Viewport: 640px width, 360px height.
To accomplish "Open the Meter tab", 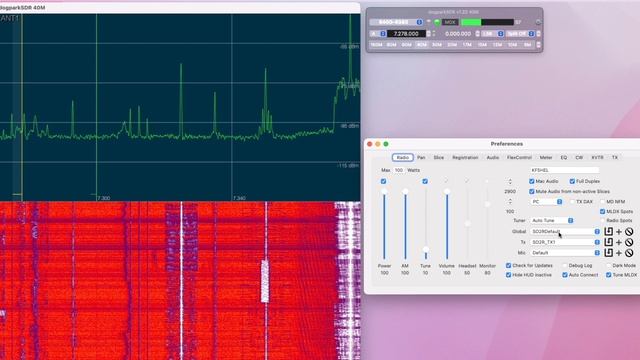I will 546,158.
